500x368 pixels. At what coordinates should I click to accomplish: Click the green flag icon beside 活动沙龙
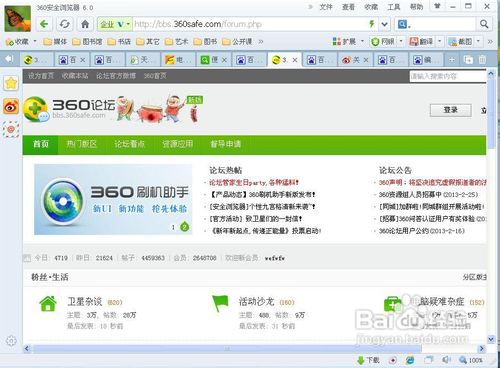point(220,303)
